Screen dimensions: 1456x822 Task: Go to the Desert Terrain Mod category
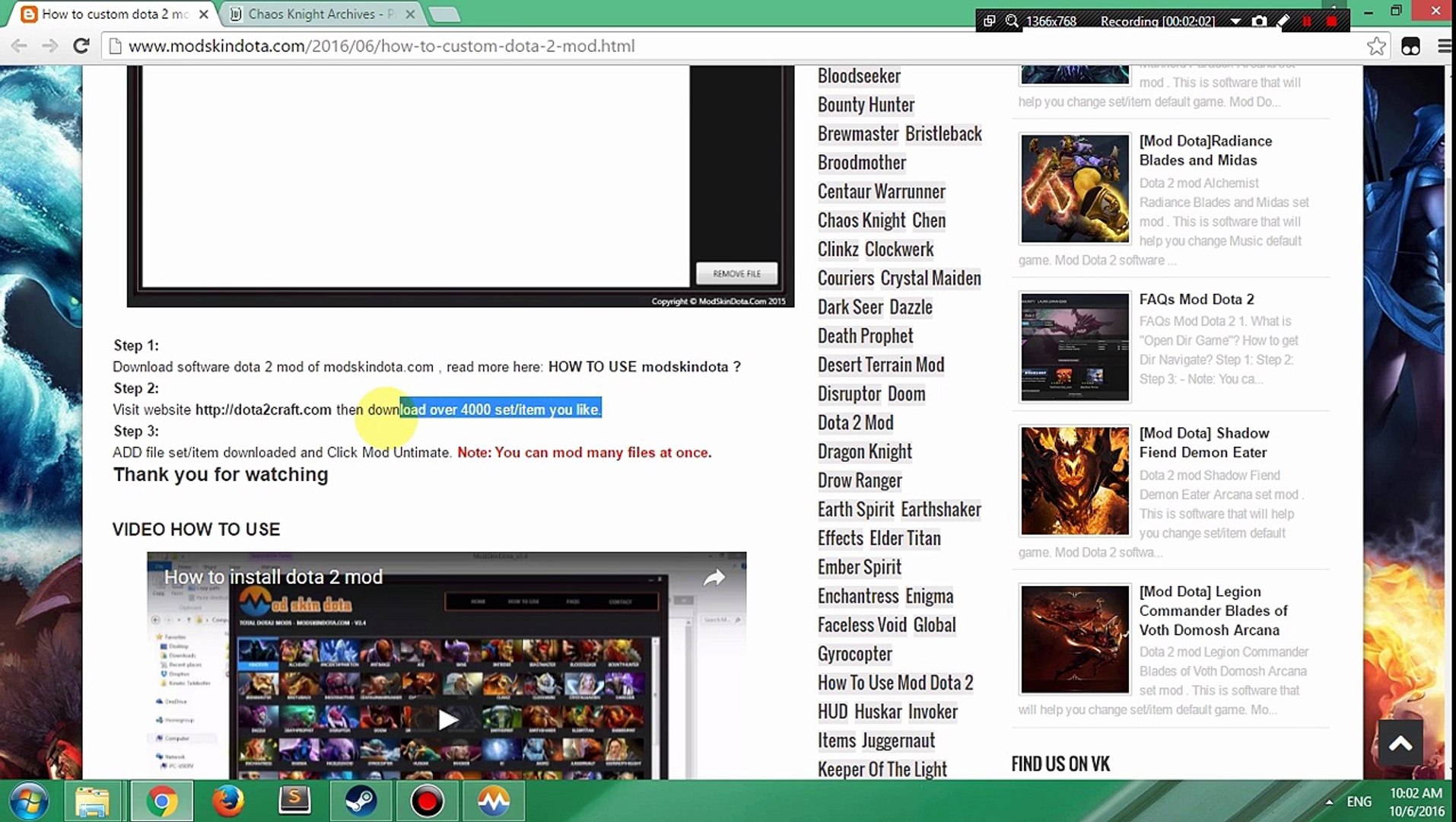(881, 365)
